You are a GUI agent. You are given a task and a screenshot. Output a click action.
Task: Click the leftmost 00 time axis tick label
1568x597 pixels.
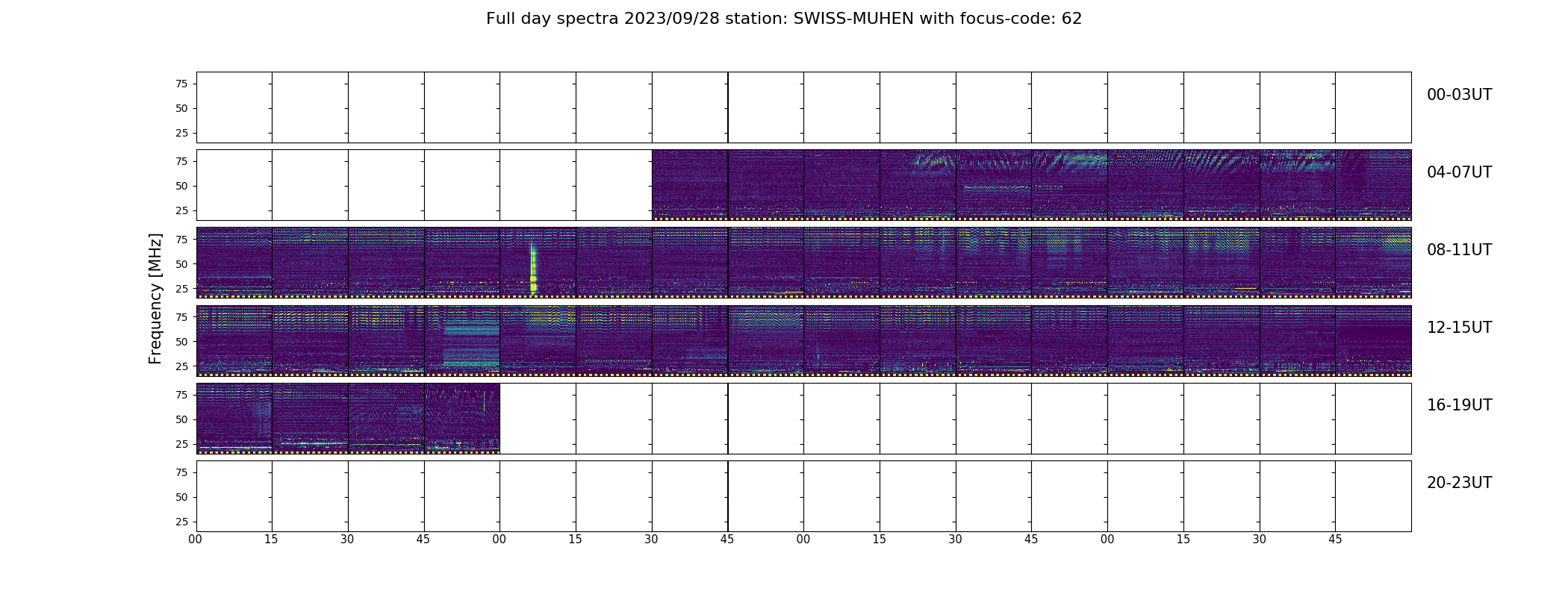[x=196, y=540]
